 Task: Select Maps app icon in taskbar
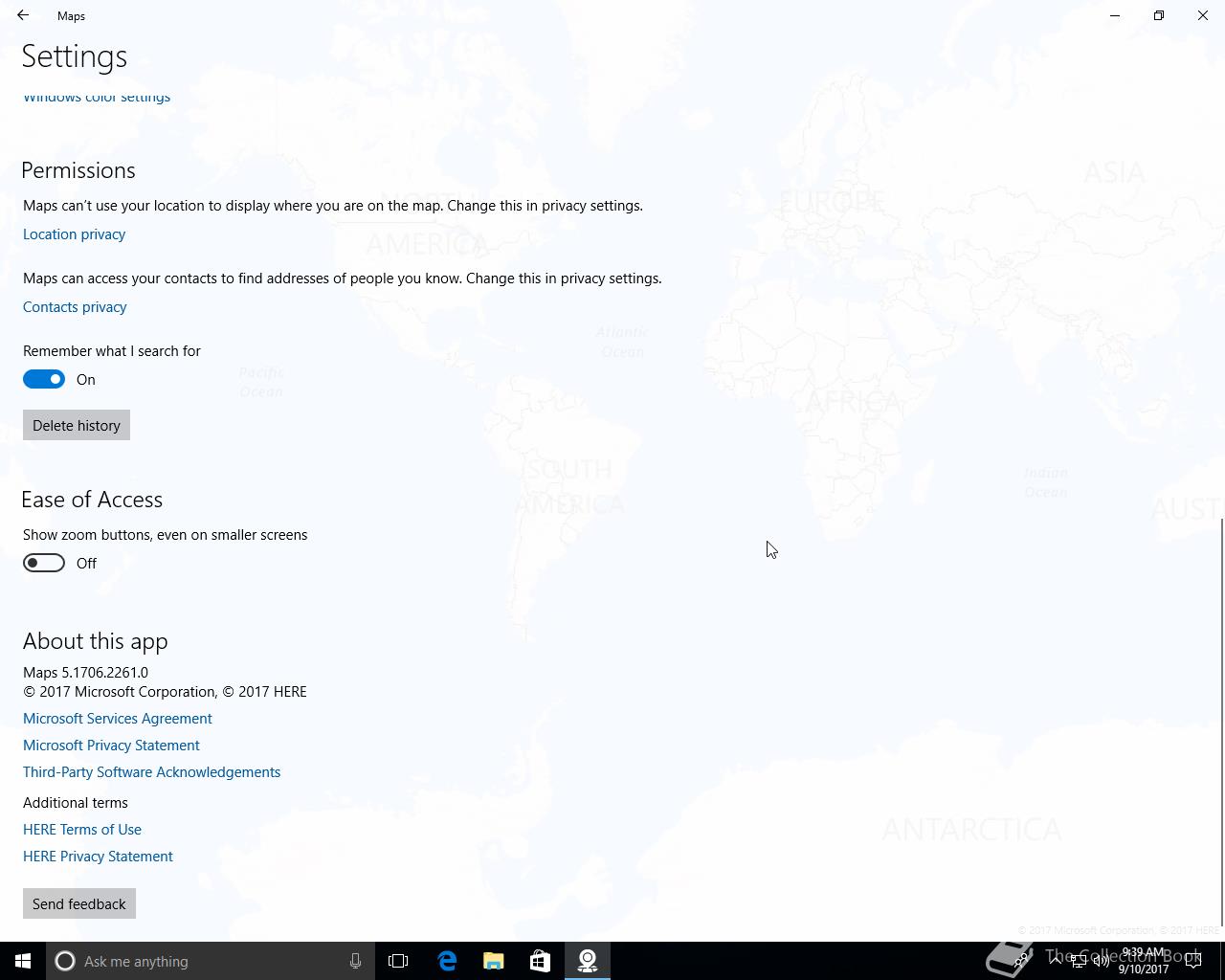pos(588,961)
